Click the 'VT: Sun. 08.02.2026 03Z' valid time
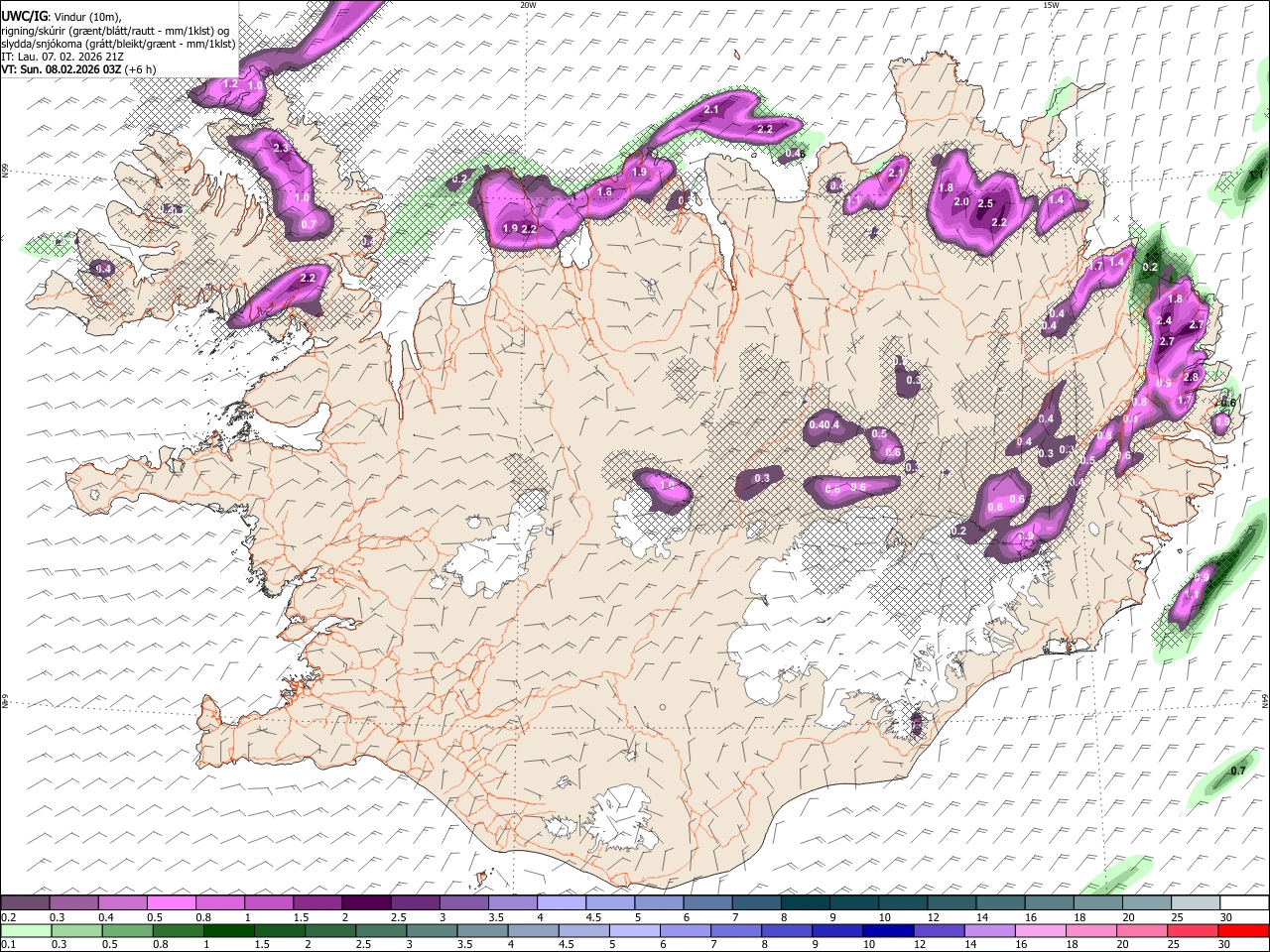This screenshot has width=1270, height=952. (63, 69)
